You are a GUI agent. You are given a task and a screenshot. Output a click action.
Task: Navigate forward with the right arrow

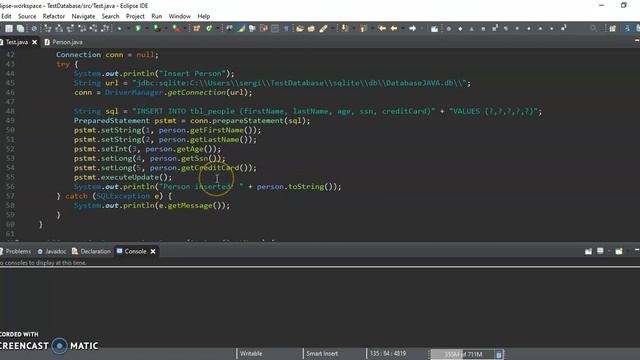pos(412,29)
